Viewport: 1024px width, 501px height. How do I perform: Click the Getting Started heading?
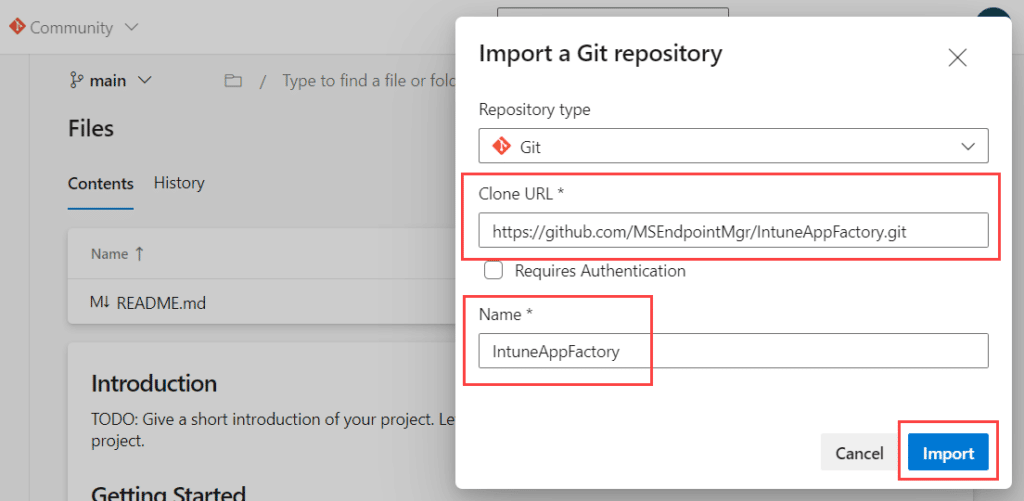click(x=168, y=493)
